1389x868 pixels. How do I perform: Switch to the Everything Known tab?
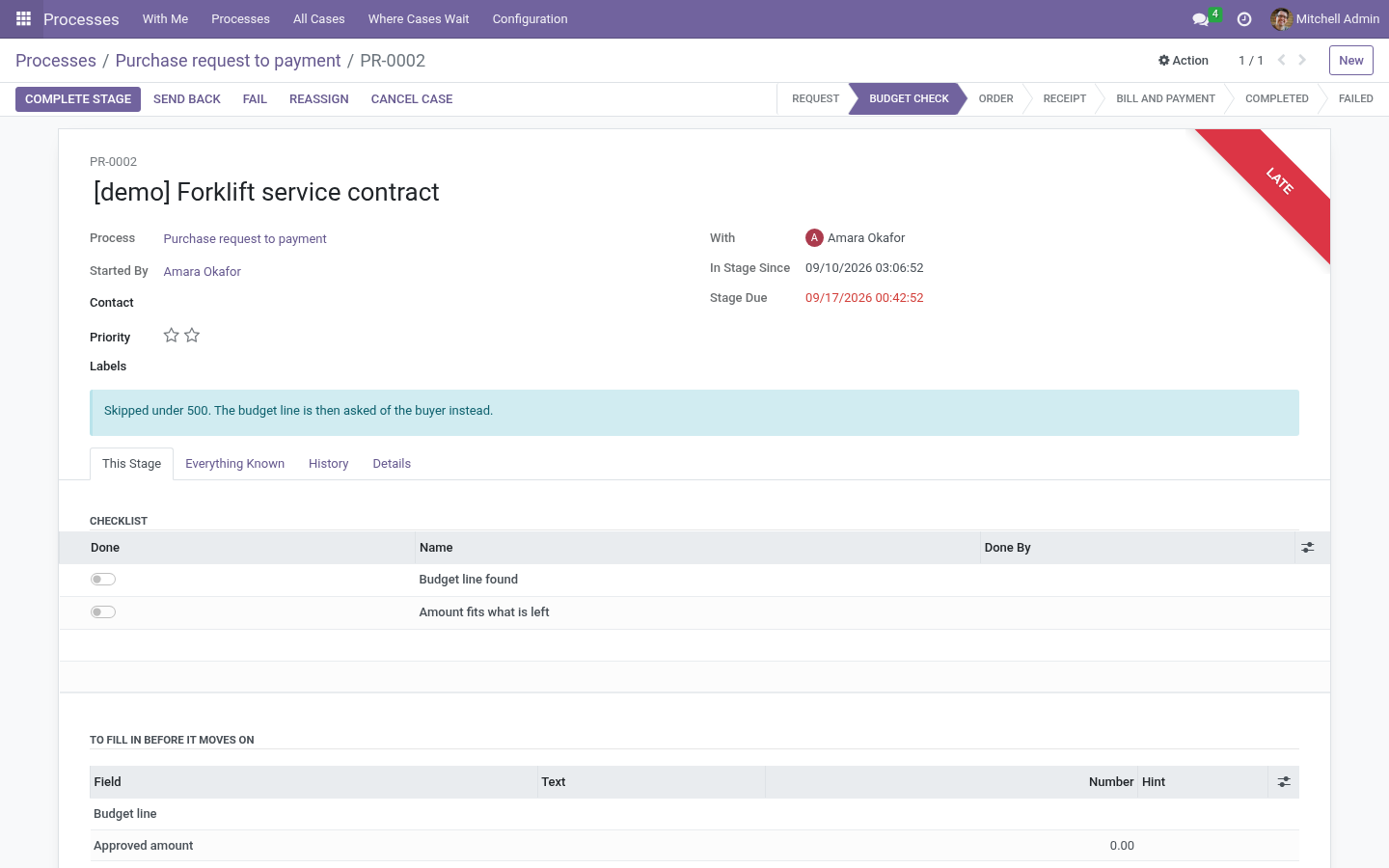point(234,464)
